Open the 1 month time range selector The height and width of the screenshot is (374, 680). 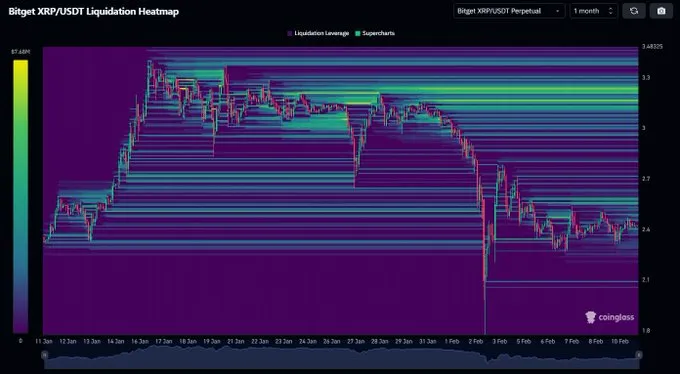point(594,11)
